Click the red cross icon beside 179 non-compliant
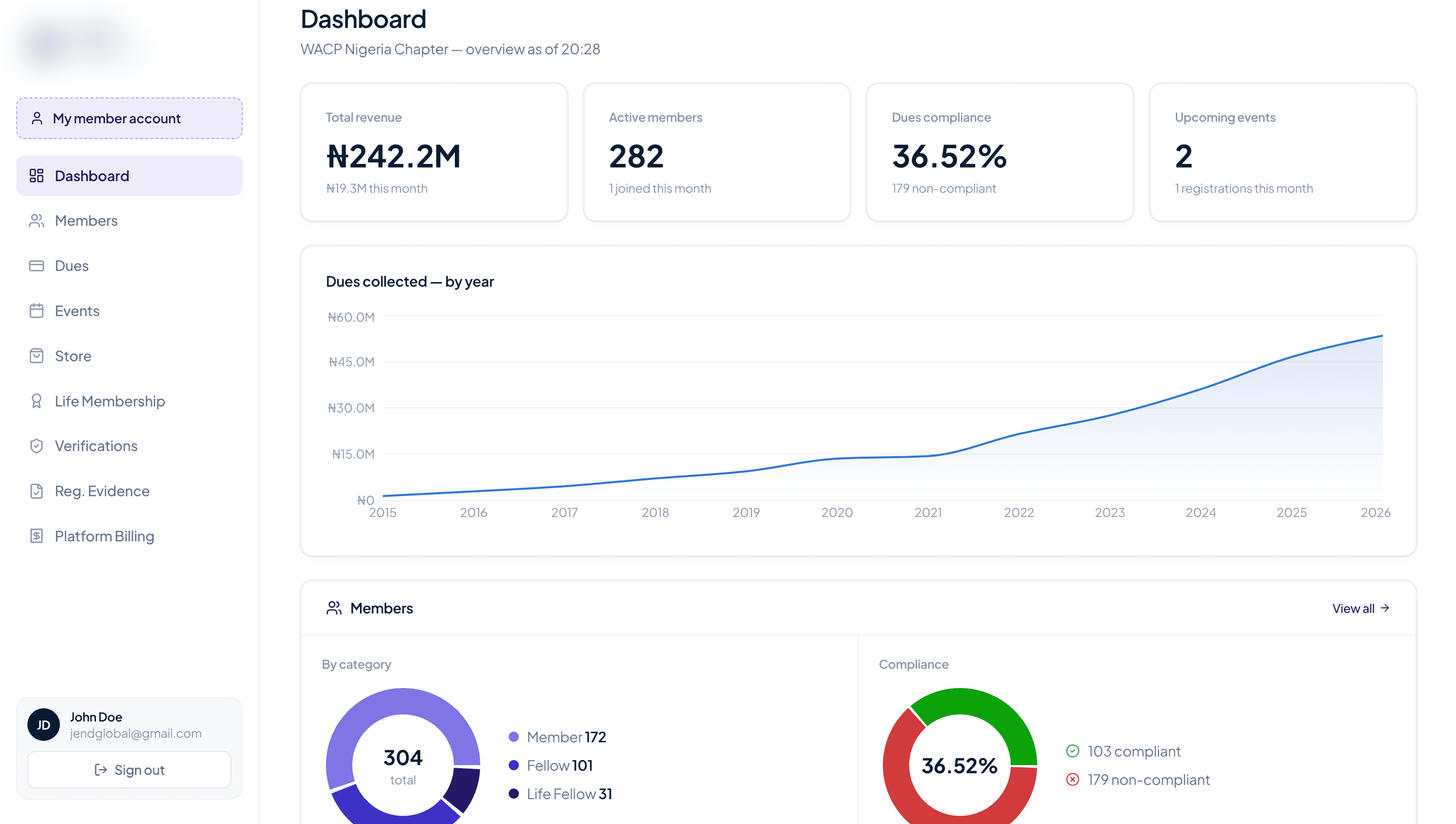The image size is (1456, 824). coord(1073,779)
